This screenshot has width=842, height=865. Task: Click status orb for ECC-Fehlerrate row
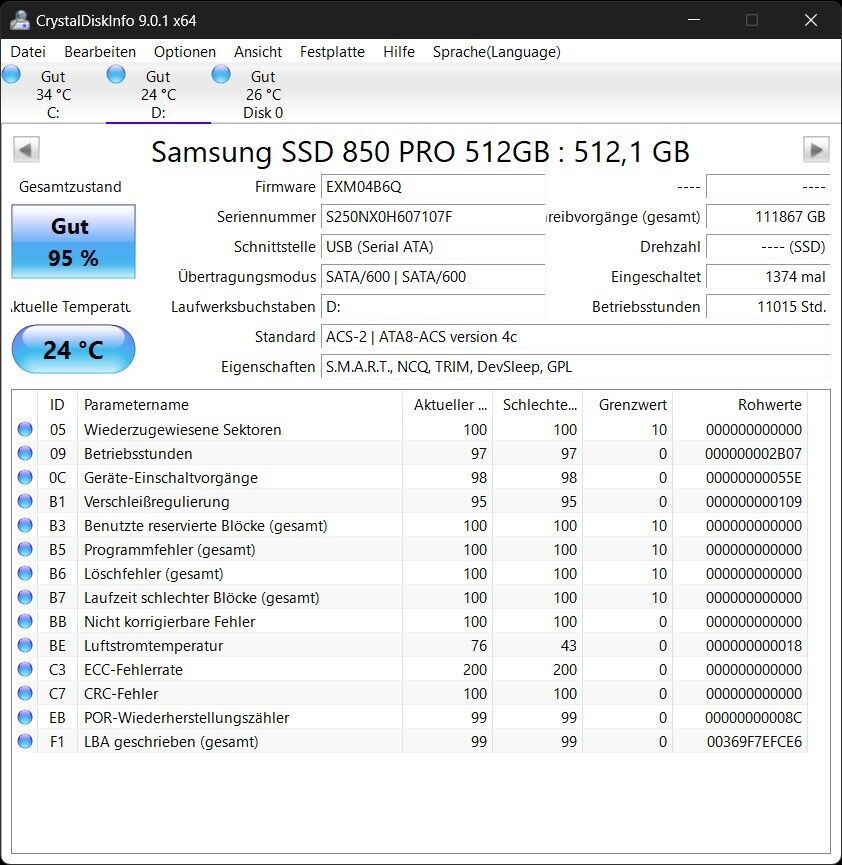coord(25,669)
